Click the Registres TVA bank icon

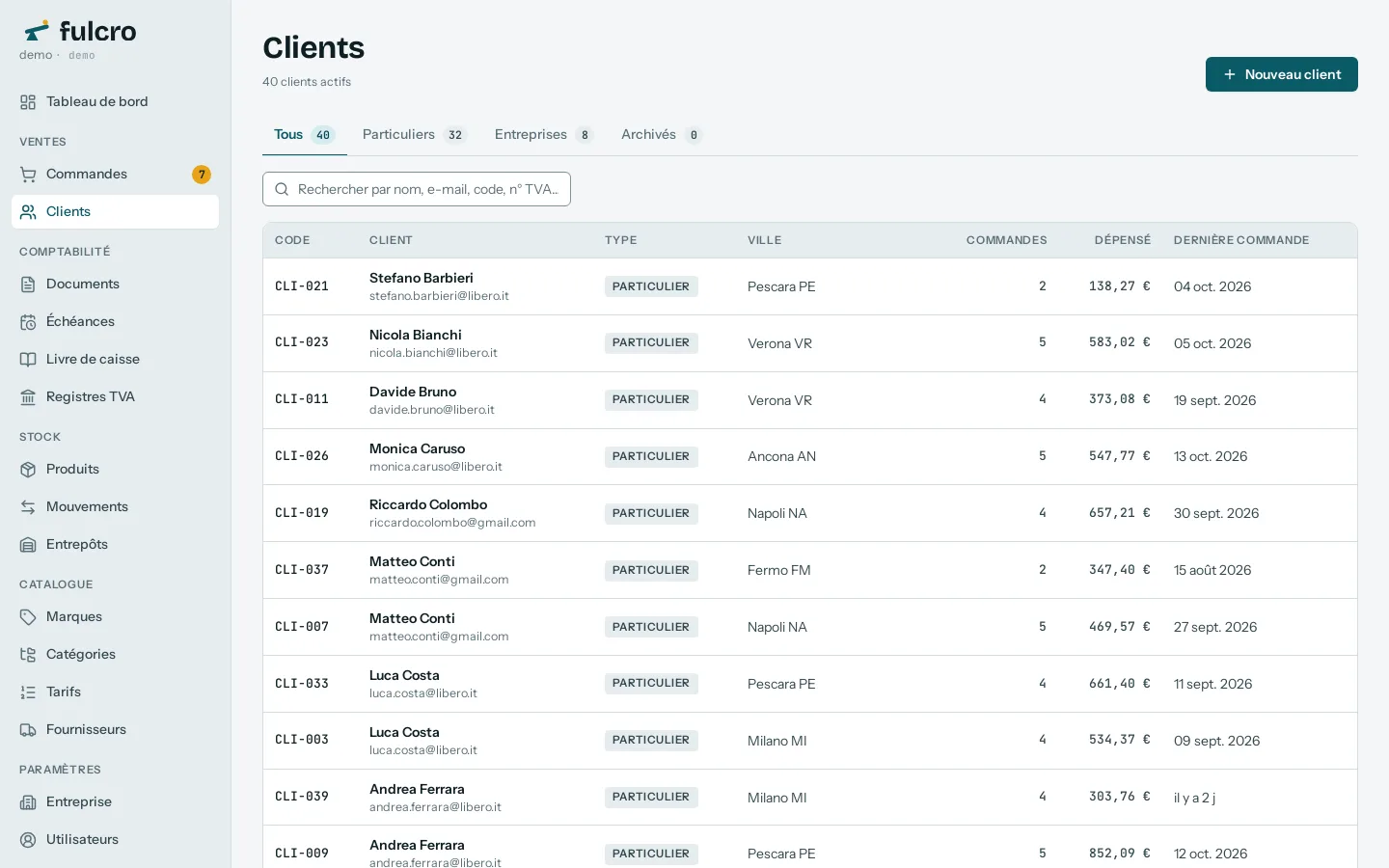coord(28,397)
